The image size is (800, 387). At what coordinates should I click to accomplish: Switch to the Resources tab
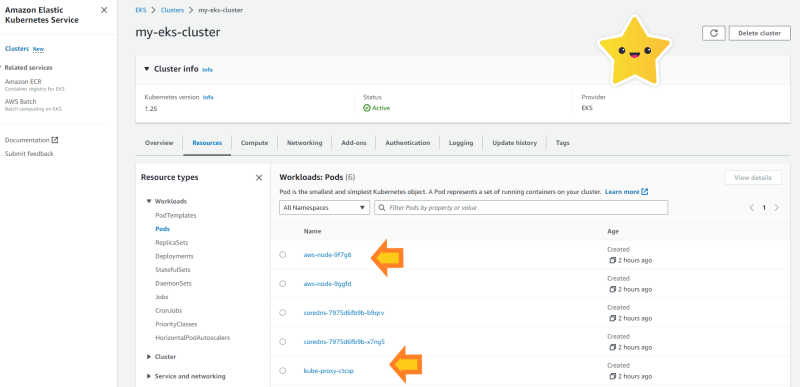207,143
